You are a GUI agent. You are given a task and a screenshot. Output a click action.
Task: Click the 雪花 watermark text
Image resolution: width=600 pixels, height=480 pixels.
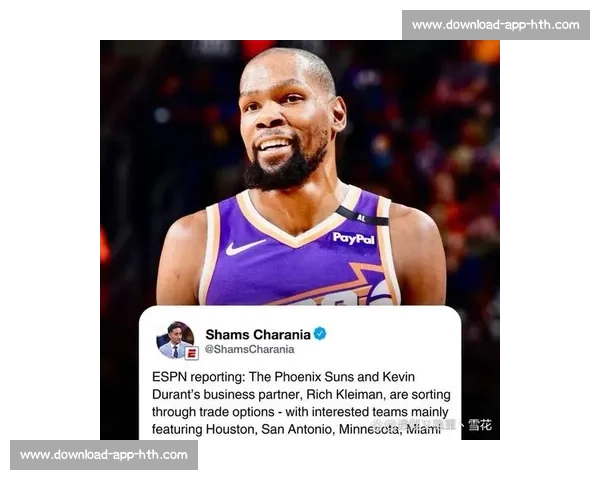click(480, 425)
